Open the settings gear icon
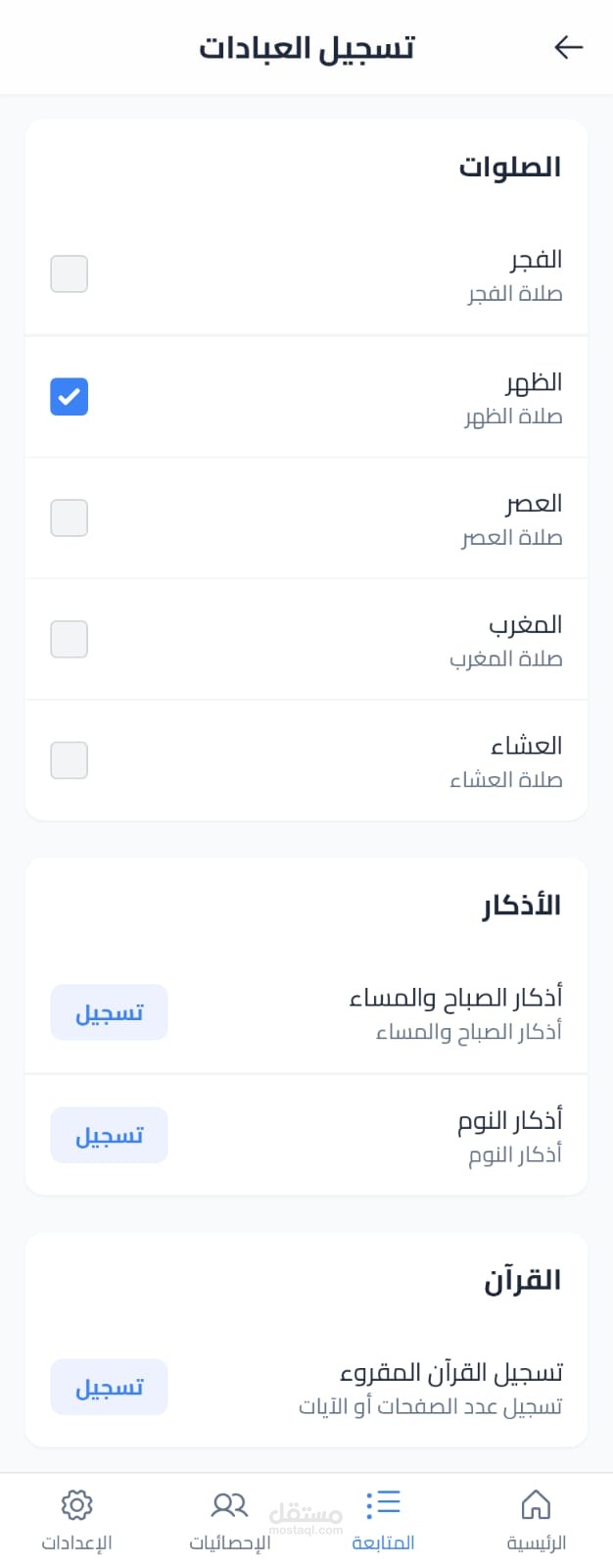The width and height of the screenshot is (613, 1568). tap(76, 1504)
